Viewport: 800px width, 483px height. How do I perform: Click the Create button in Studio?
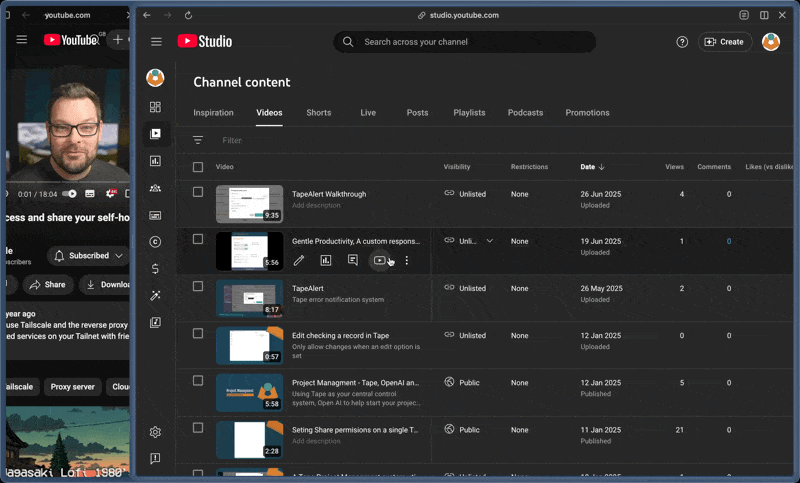click(724, 42)
